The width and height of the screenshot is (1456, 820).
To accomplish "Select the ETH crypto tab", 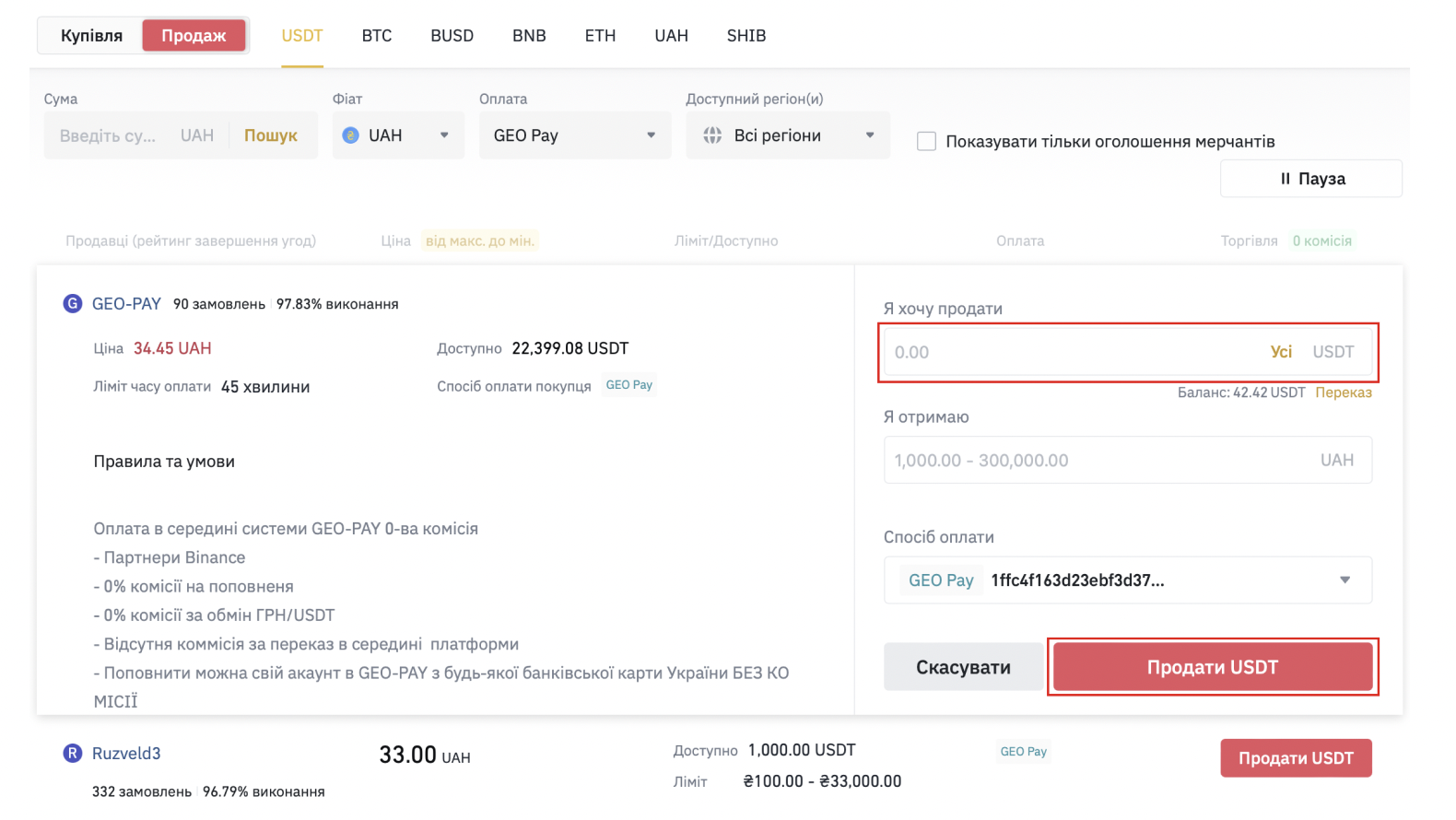I will pyautogui.click(x=600, y=36).
